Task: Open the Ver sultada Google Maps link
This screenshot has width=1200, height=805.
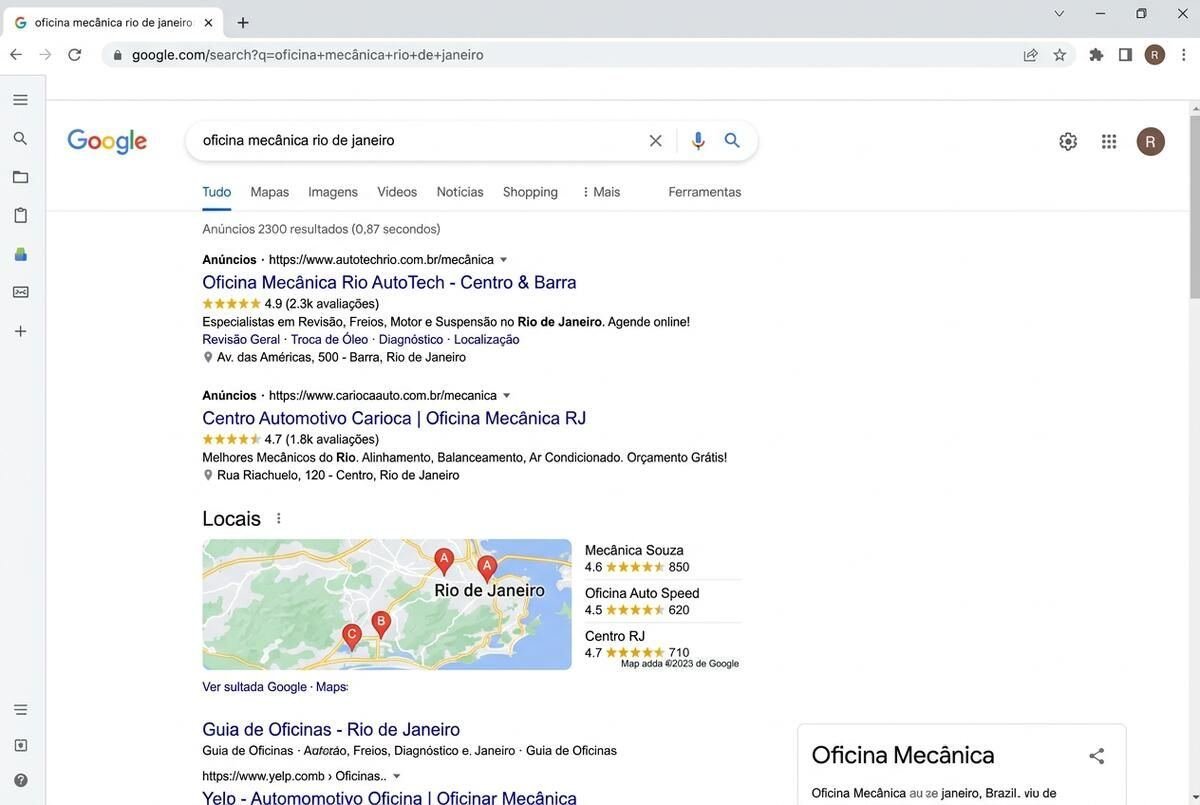Action: coord(275,688)
